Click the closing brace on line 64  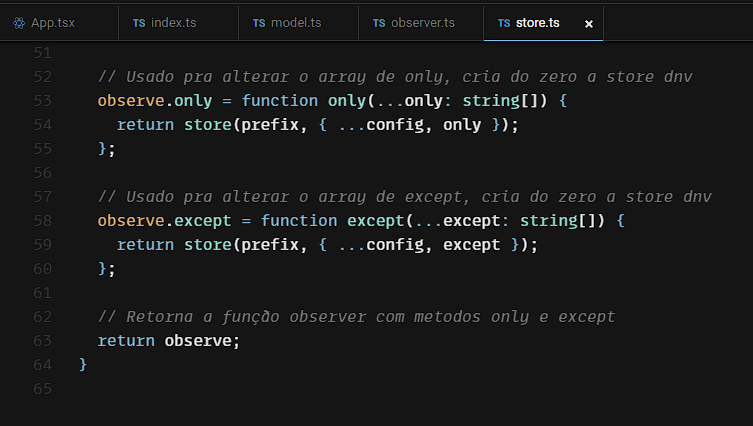[83, 364]
